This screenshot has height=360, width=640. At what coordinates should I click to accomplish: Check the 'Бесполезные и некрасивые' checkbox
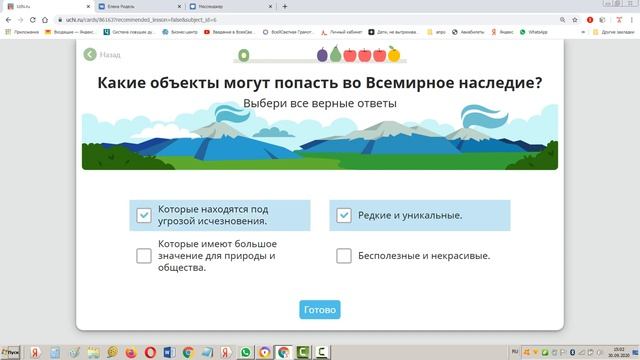(344, 256)
